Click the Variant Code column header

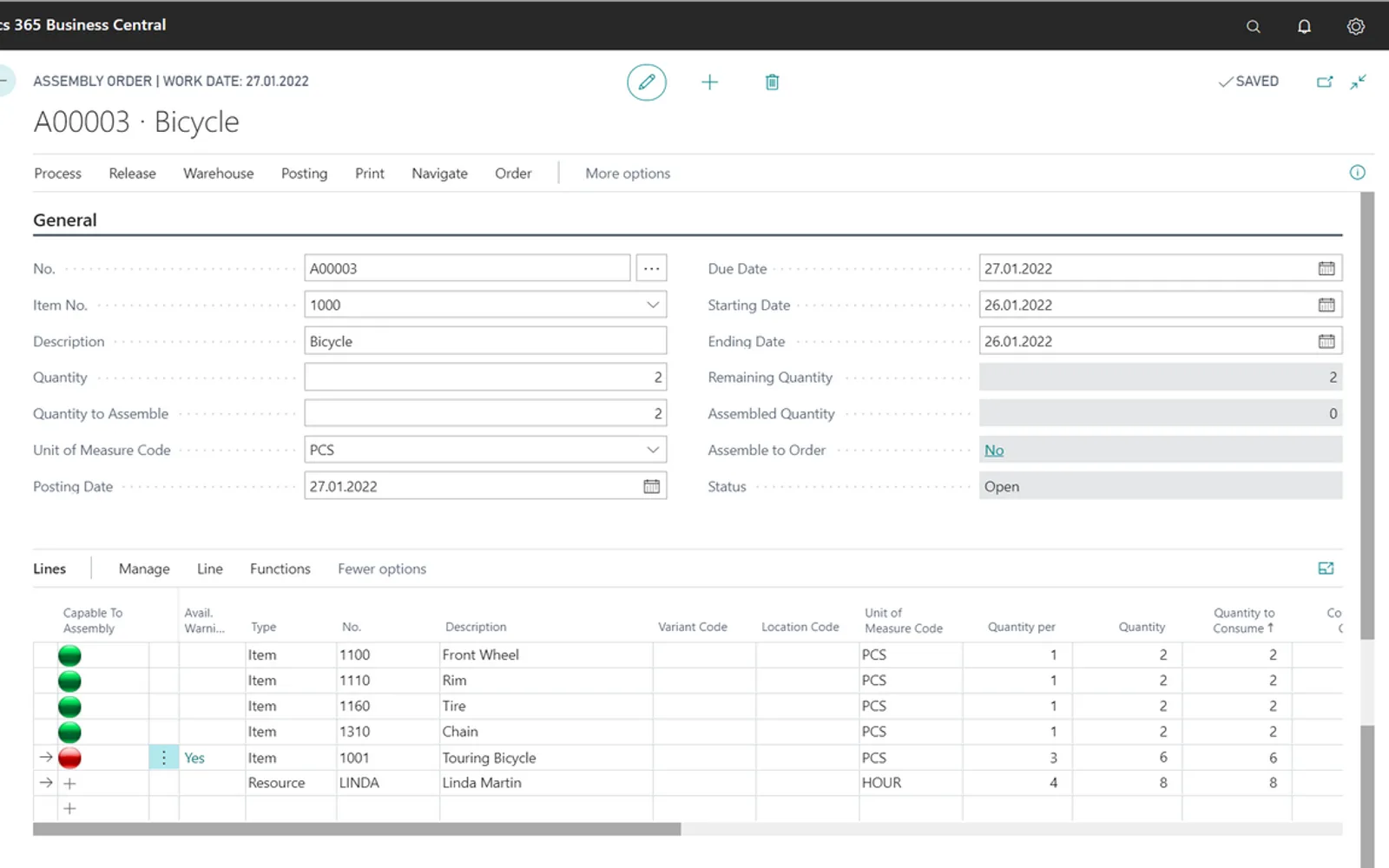coord(692,627)
